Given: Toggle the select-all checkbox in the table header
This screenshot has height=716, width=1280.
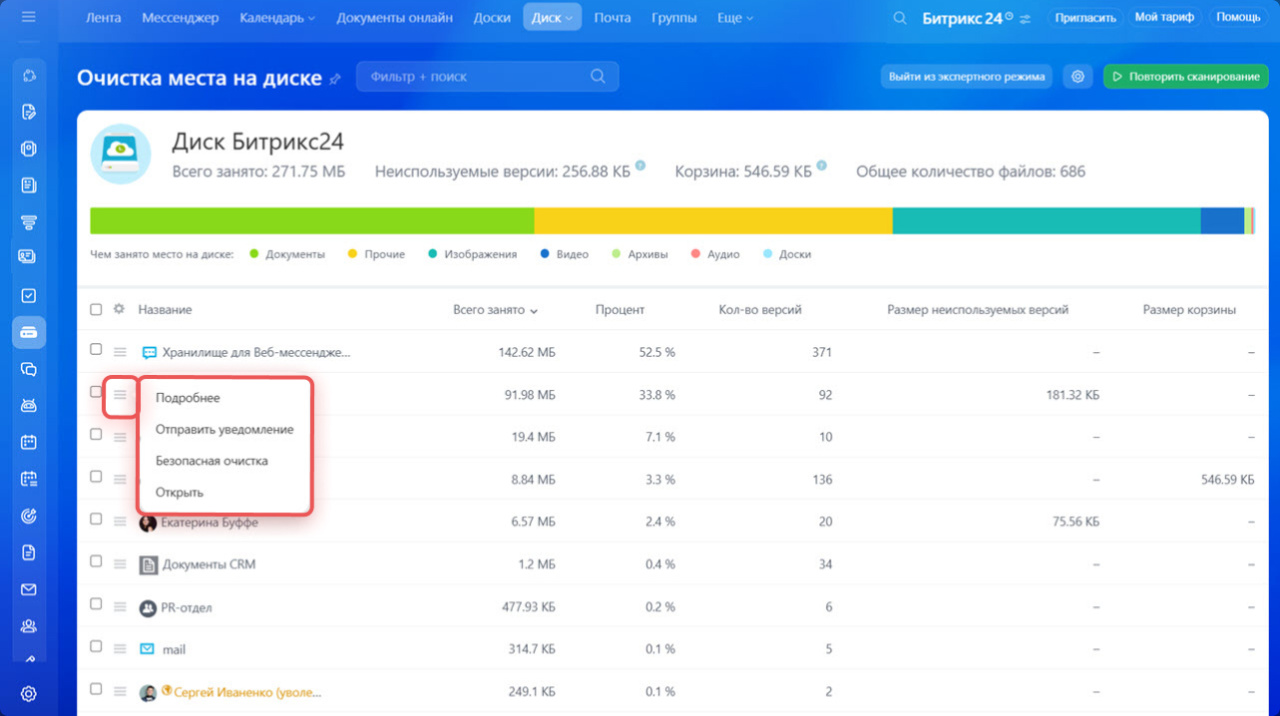Looking at the screenshot, I should [96, 310].
